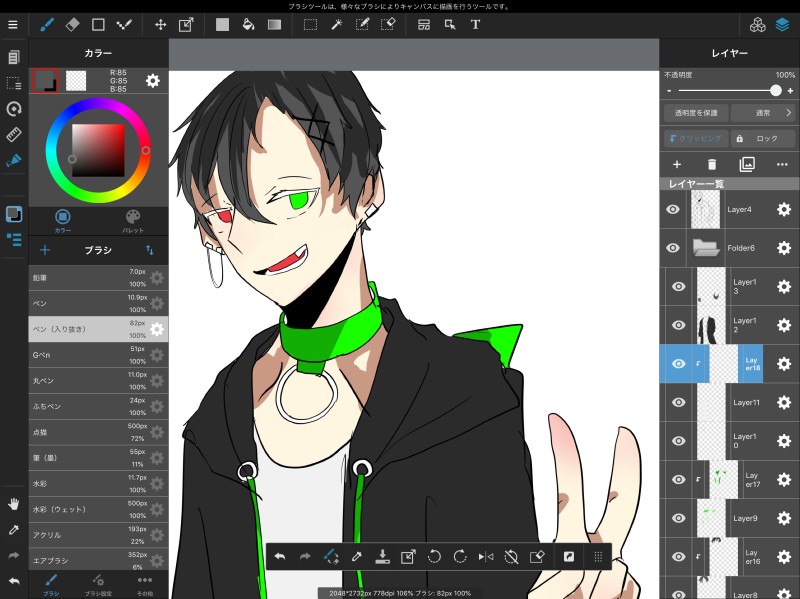
Task: Open the hamburger main menu
Action: coord(13,24)
